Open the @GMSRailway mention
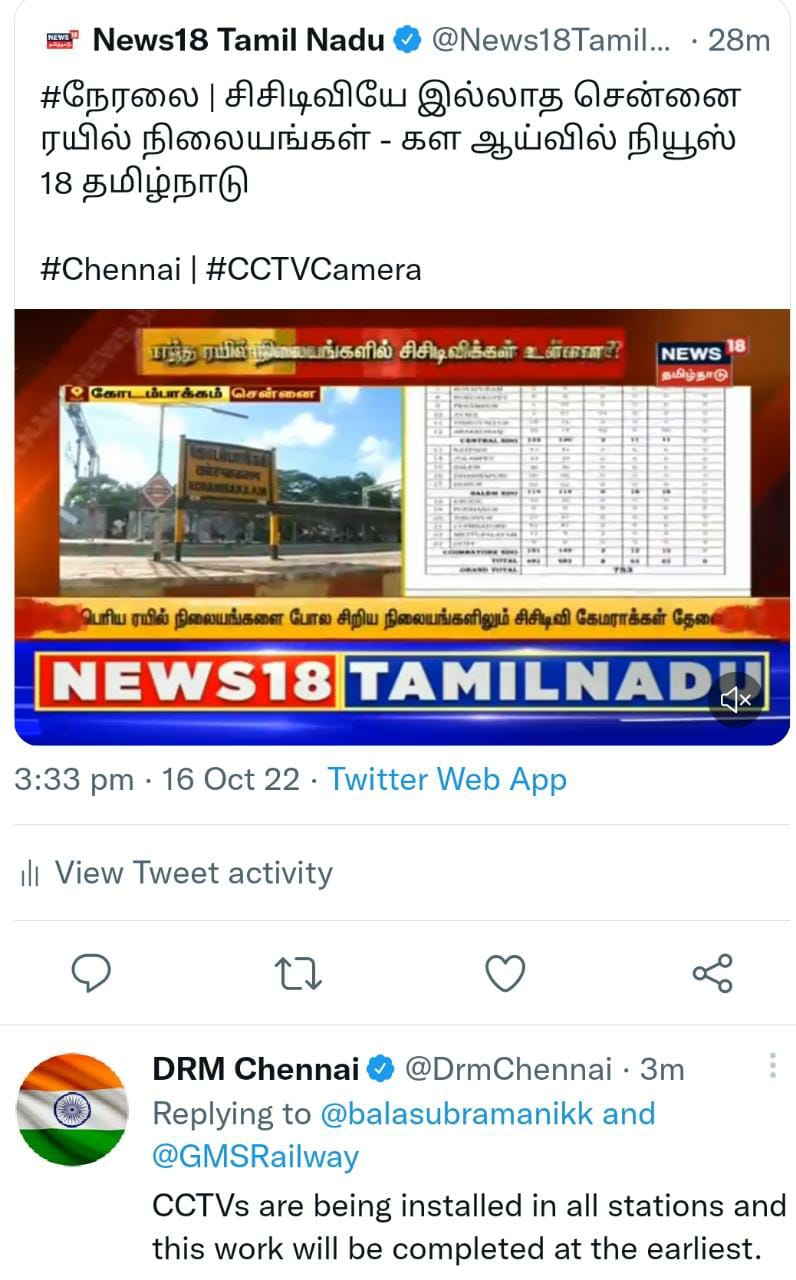The width and height of the screenshot is (796, 1280). [x=255, y=1157]
